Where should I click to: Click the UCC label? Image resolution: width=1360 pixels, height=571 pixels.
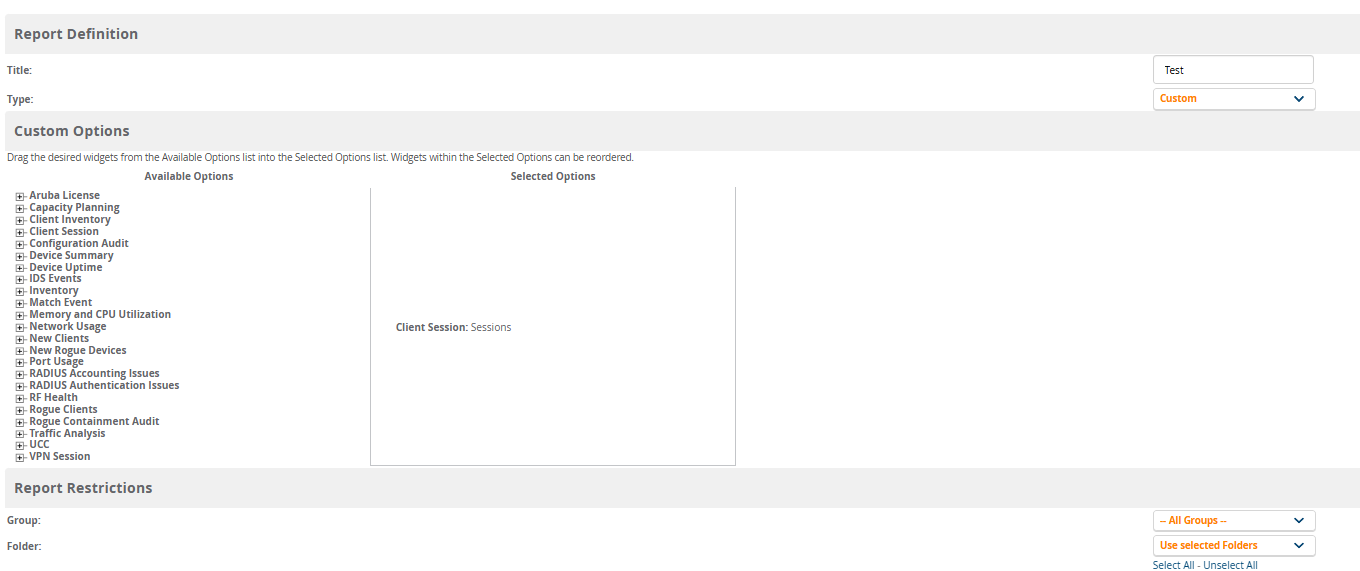(39, 444)
